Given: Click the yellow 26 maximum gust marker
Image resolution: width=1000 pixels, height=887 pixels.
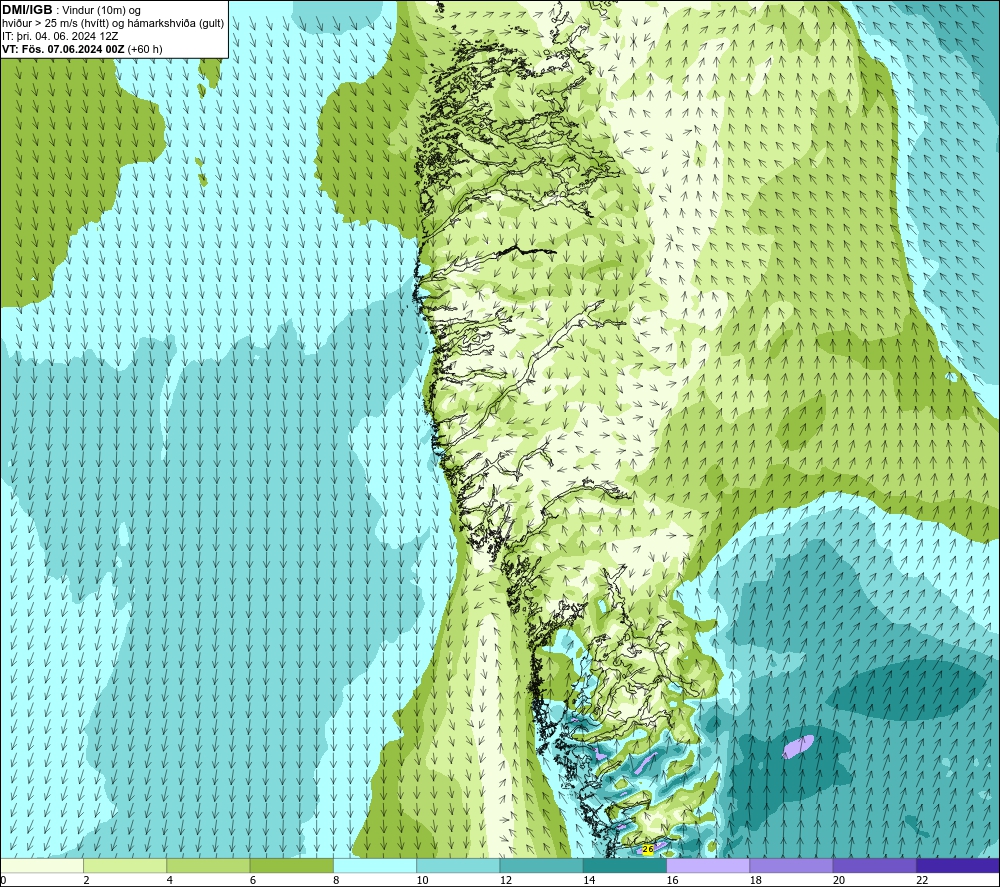Looking at the screenshot, I should [648, 849].
